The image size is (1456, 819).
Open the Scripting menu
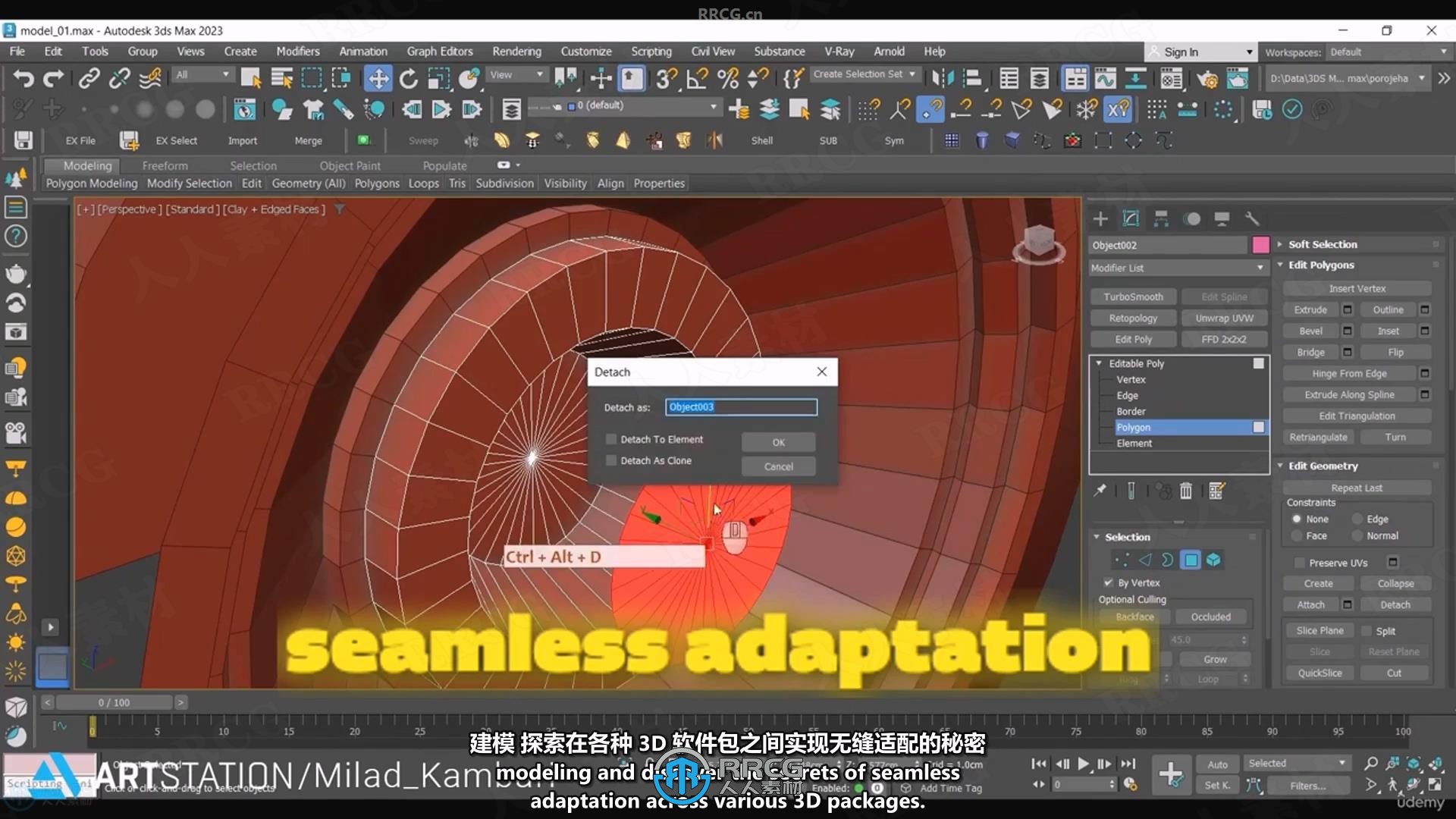pyautogui.click(x=651, y=51)
